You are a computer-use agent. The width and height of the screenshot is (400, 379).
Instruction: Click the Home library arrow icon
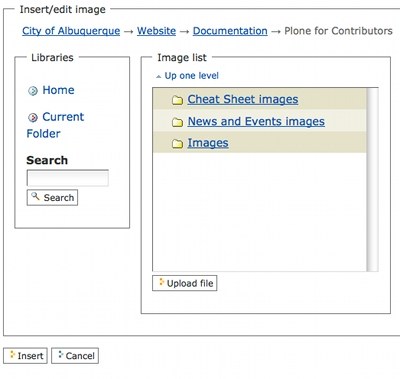point(33,91)
